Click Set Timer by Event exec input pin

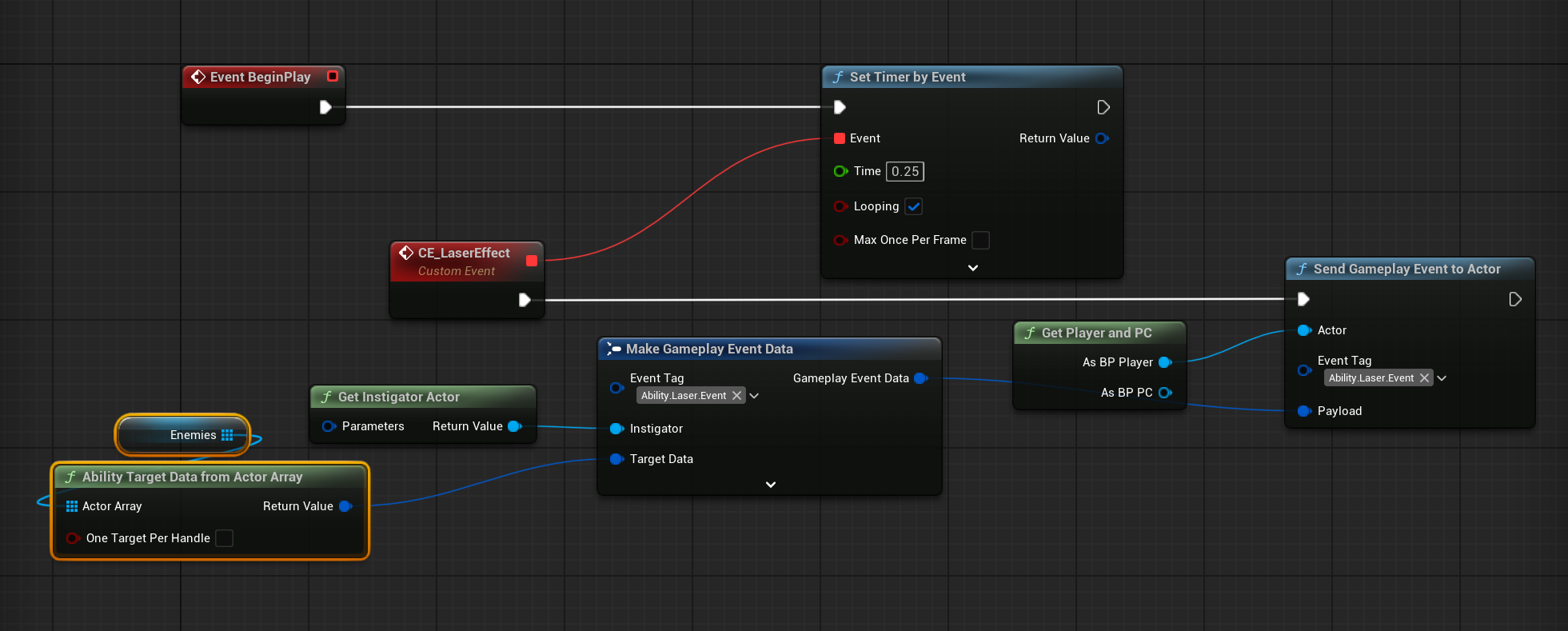point(840,107)
